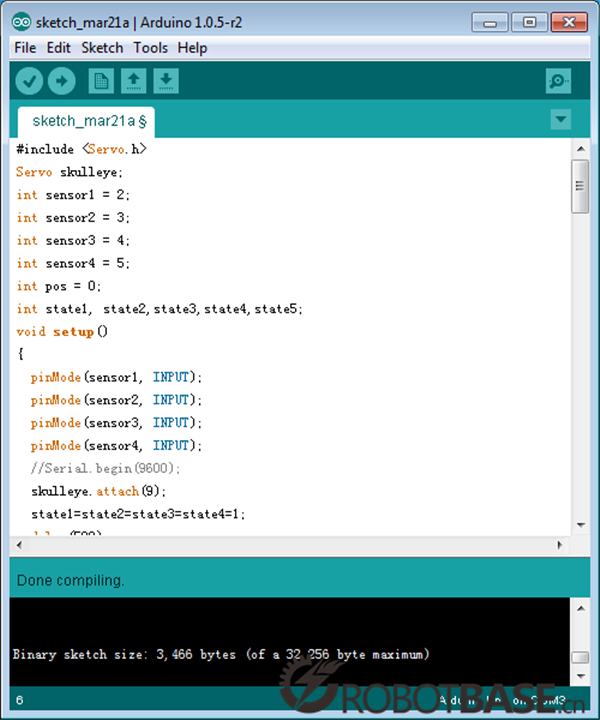Click editor vertical scrollbar up arrow
The height and width of the screenshot is (720, 600).
pos(579,148)
